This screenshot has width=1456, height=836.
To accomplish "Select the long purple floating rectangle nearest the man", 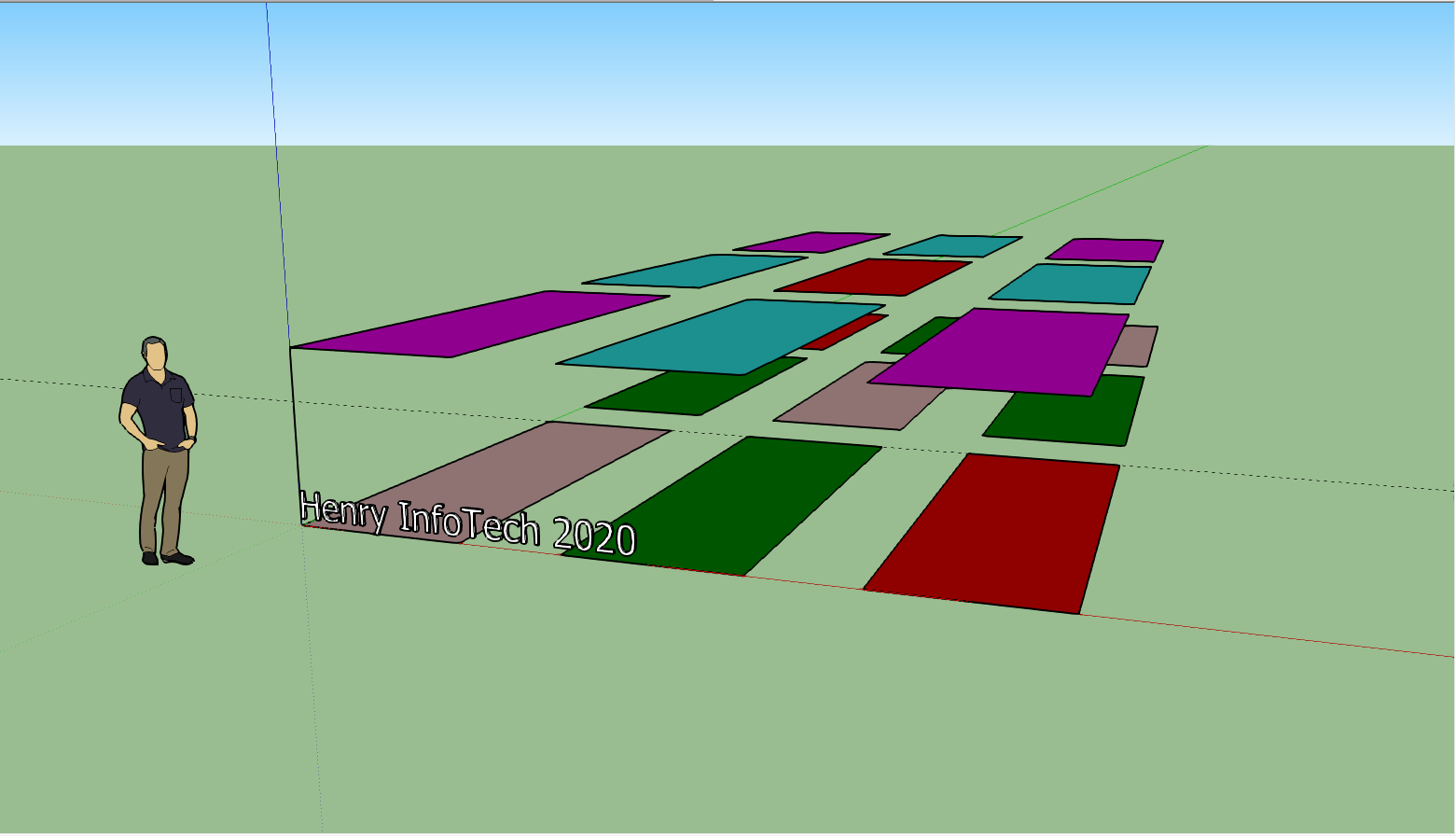I will 480,324.
